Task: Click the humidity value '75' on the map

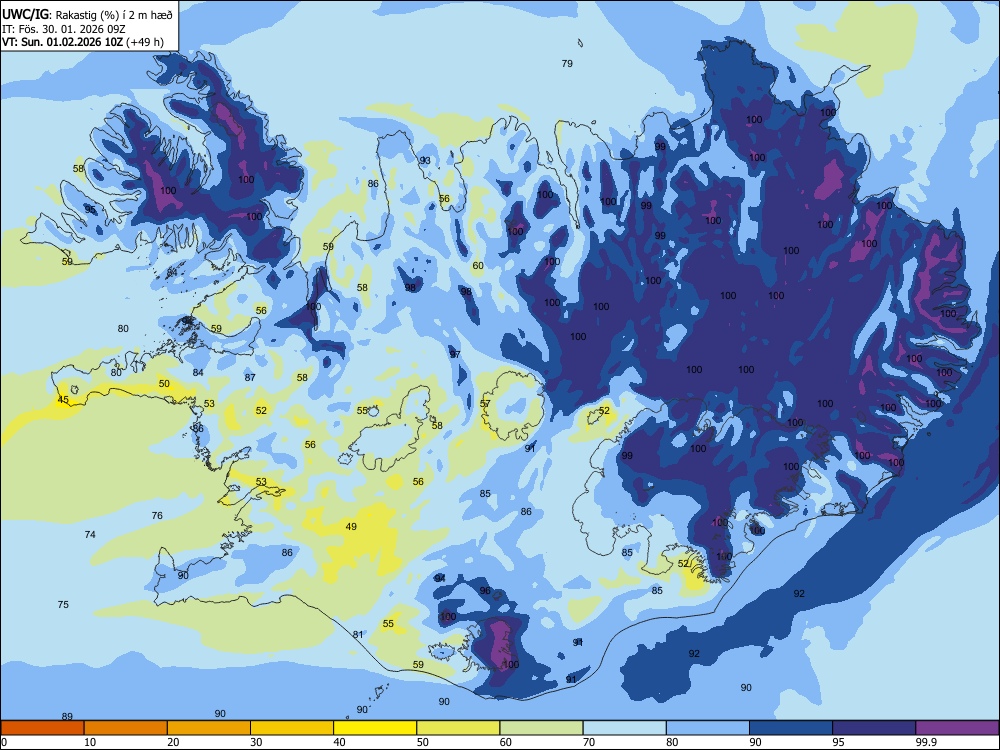Action: point(63,605)
